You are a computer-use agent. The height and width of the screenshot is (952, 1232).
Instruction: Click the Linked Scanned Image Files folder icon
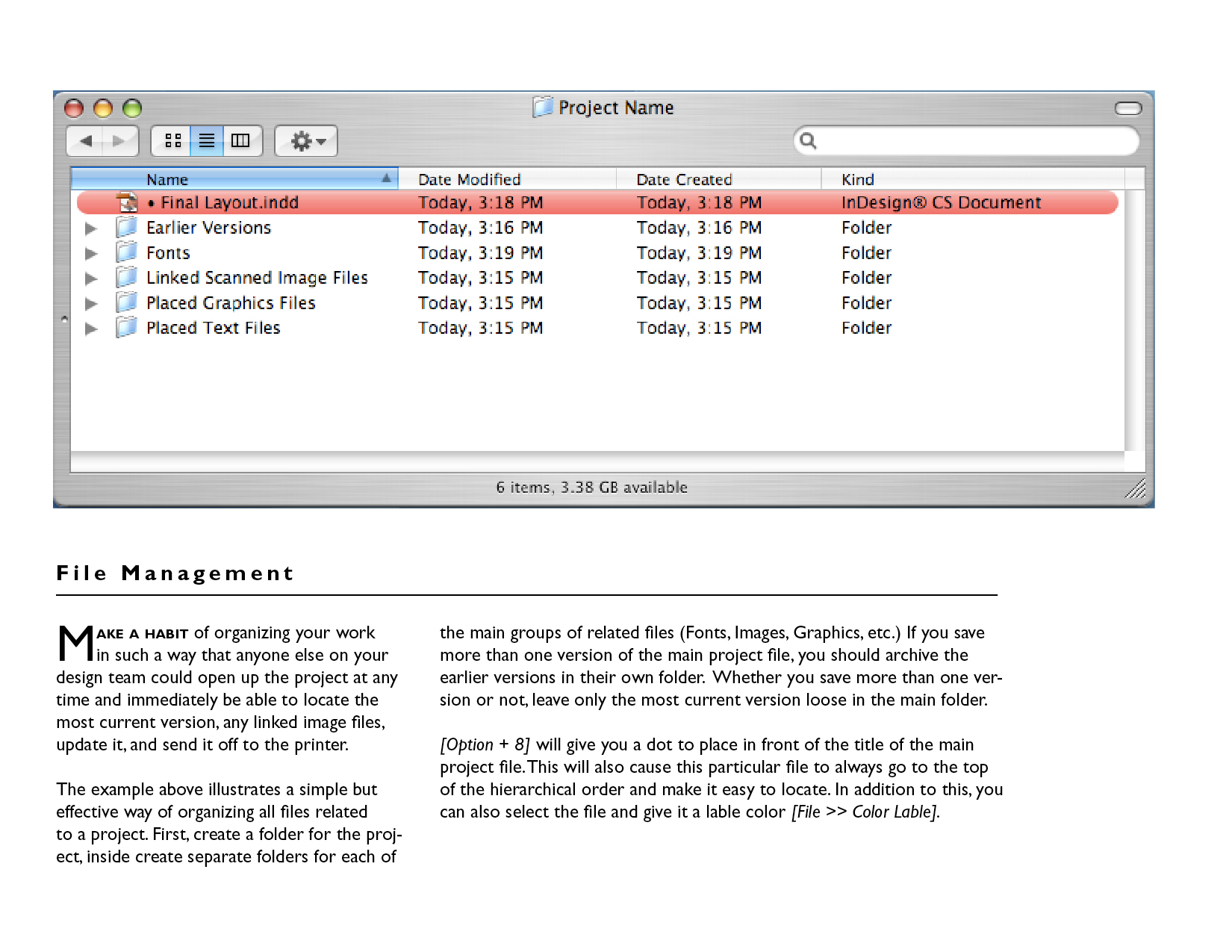pyautogui.click(x=127, y=278)
